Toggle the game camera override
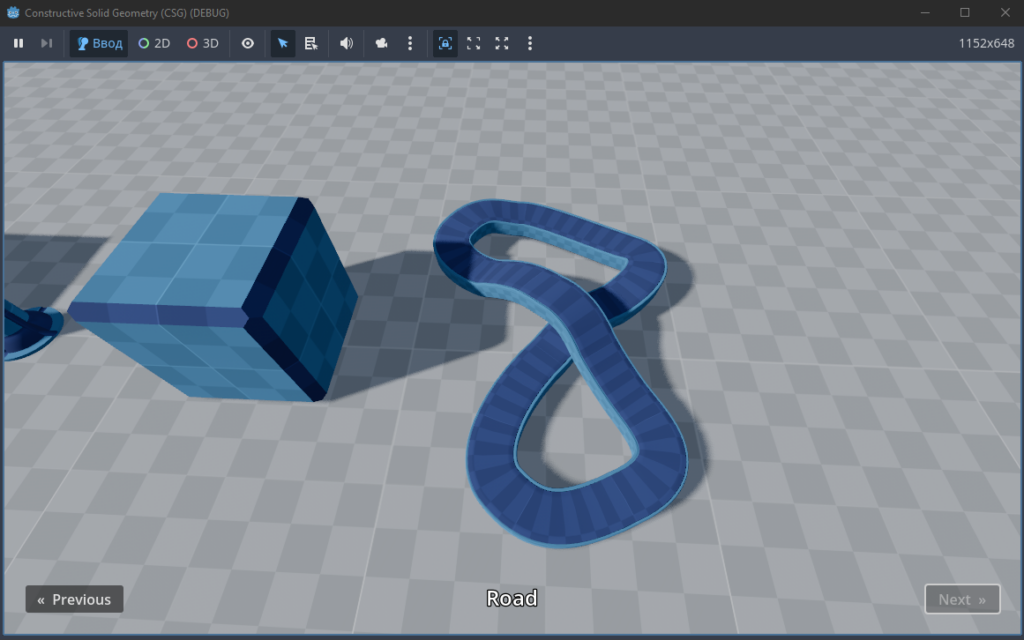 coord(381,43)
